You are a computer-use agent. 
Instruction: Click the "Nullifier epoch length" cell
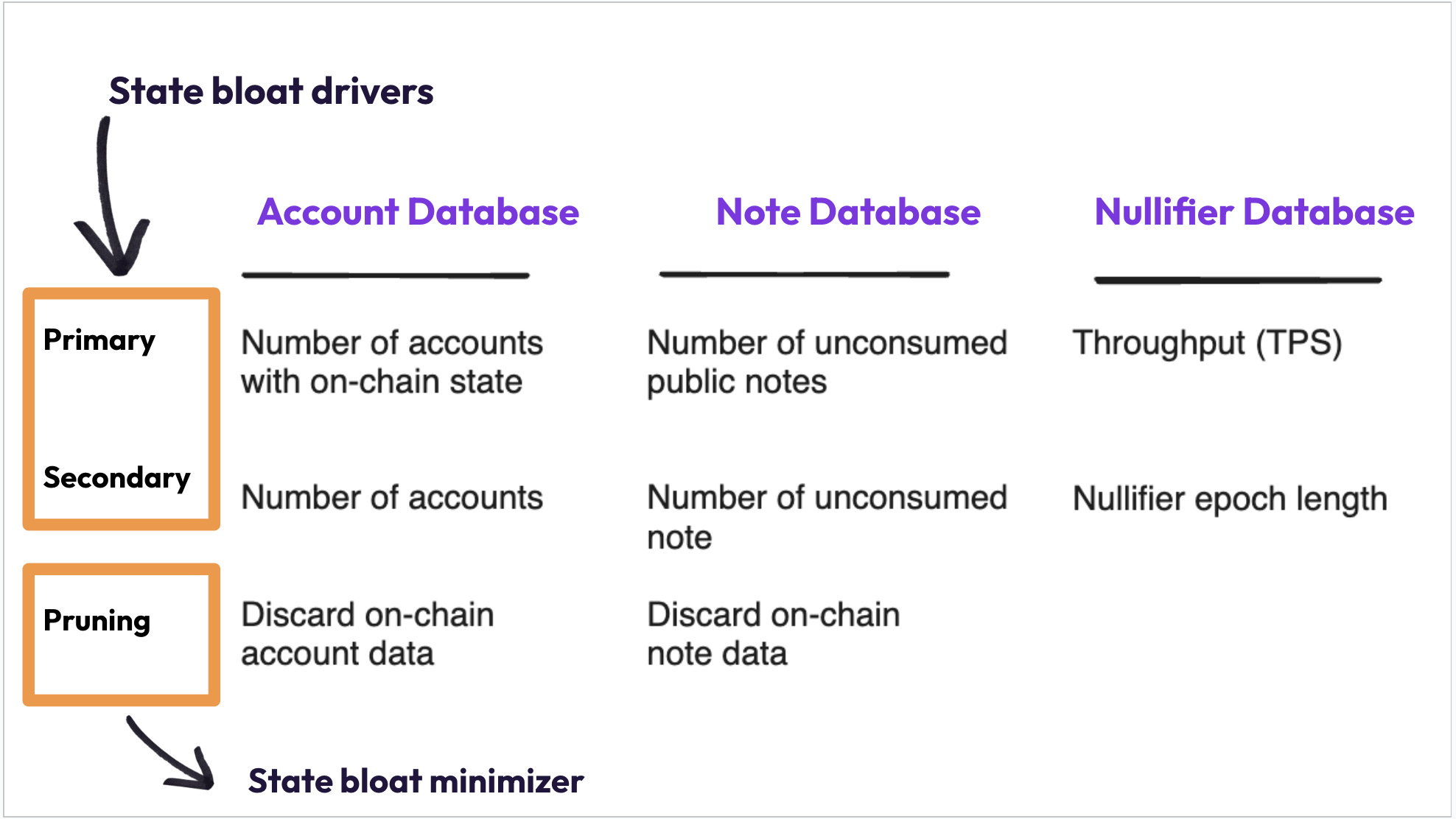pos(1230,499)
